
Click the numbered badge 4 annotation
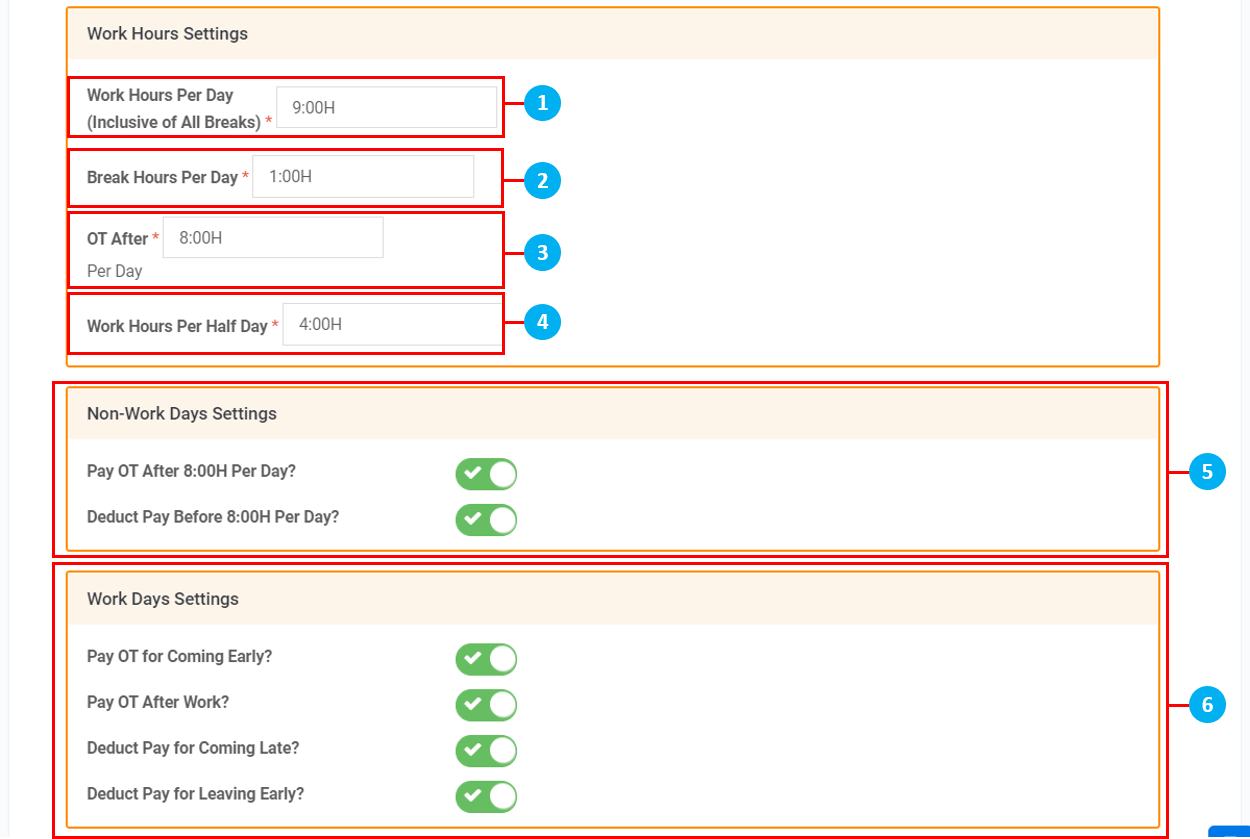point(542,322)
